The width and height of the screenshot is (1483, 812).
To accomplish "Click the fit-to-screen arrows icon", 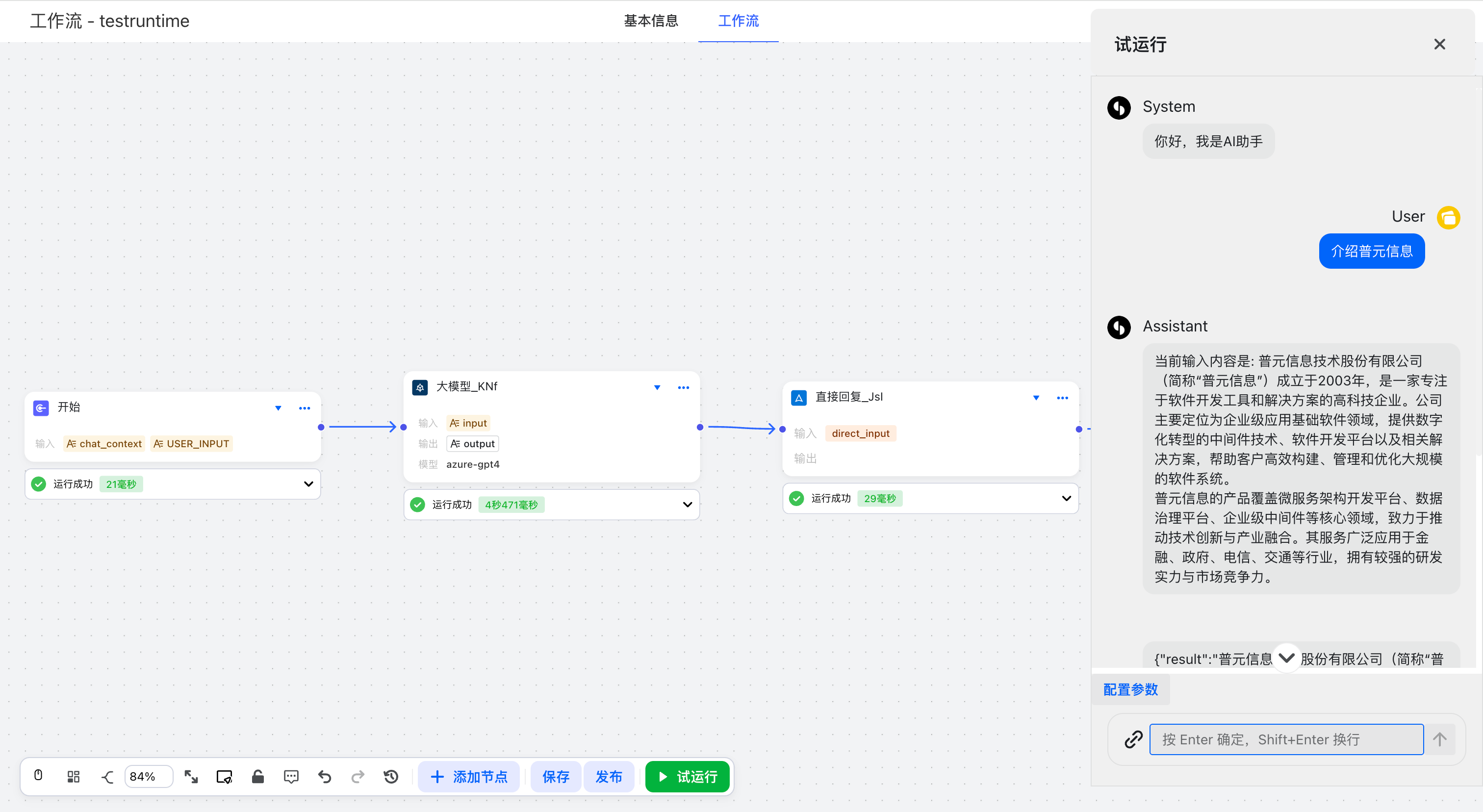I will (191, 776).
